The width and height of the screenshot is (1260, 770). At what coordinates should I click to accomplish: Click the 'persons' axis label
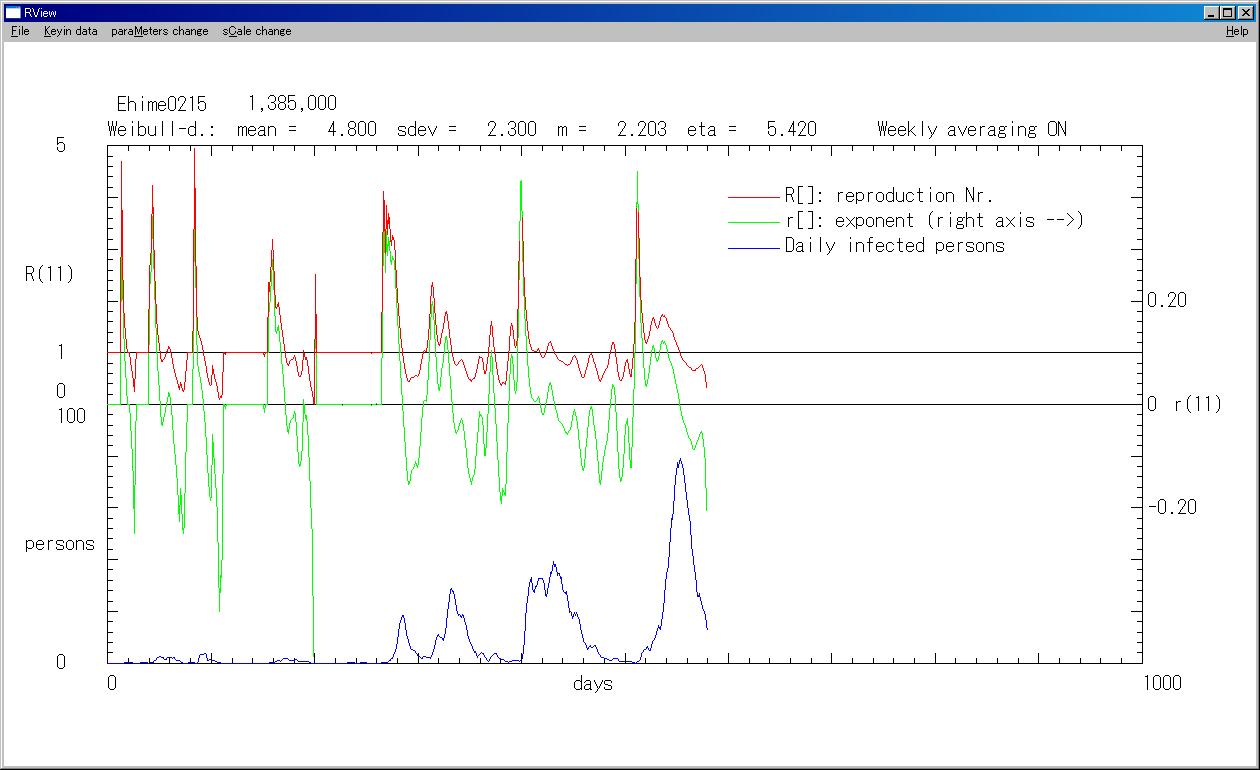coord(60,544)
